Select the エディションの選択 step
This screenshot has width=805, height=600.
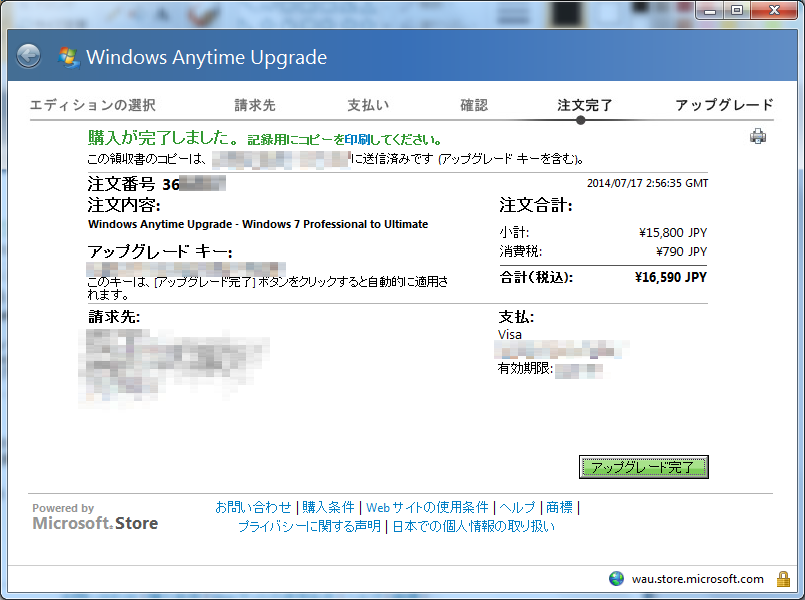click(93, 105)
